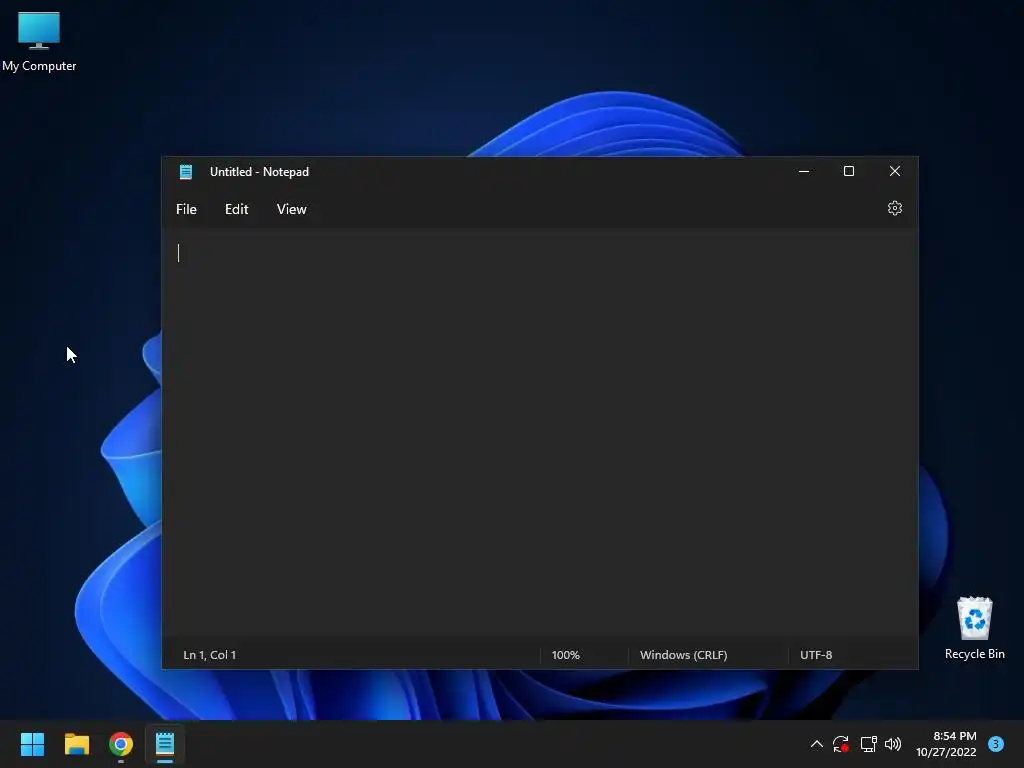Open the network tray icon
The height and width of the screenshot is (768, 1024).
click(869, 744)
